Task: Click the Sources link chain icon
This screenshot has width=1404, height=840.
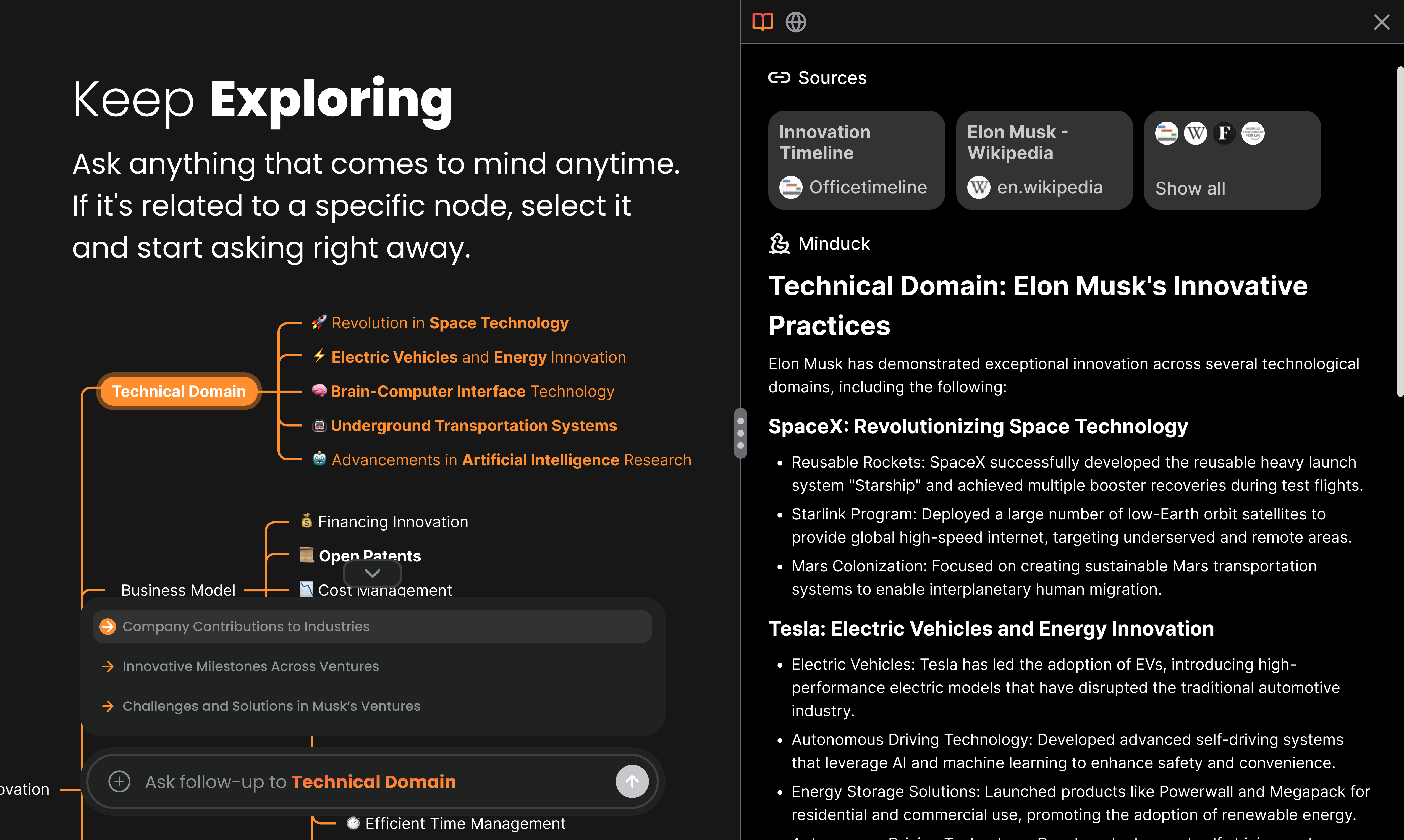Action: point(779,78)
